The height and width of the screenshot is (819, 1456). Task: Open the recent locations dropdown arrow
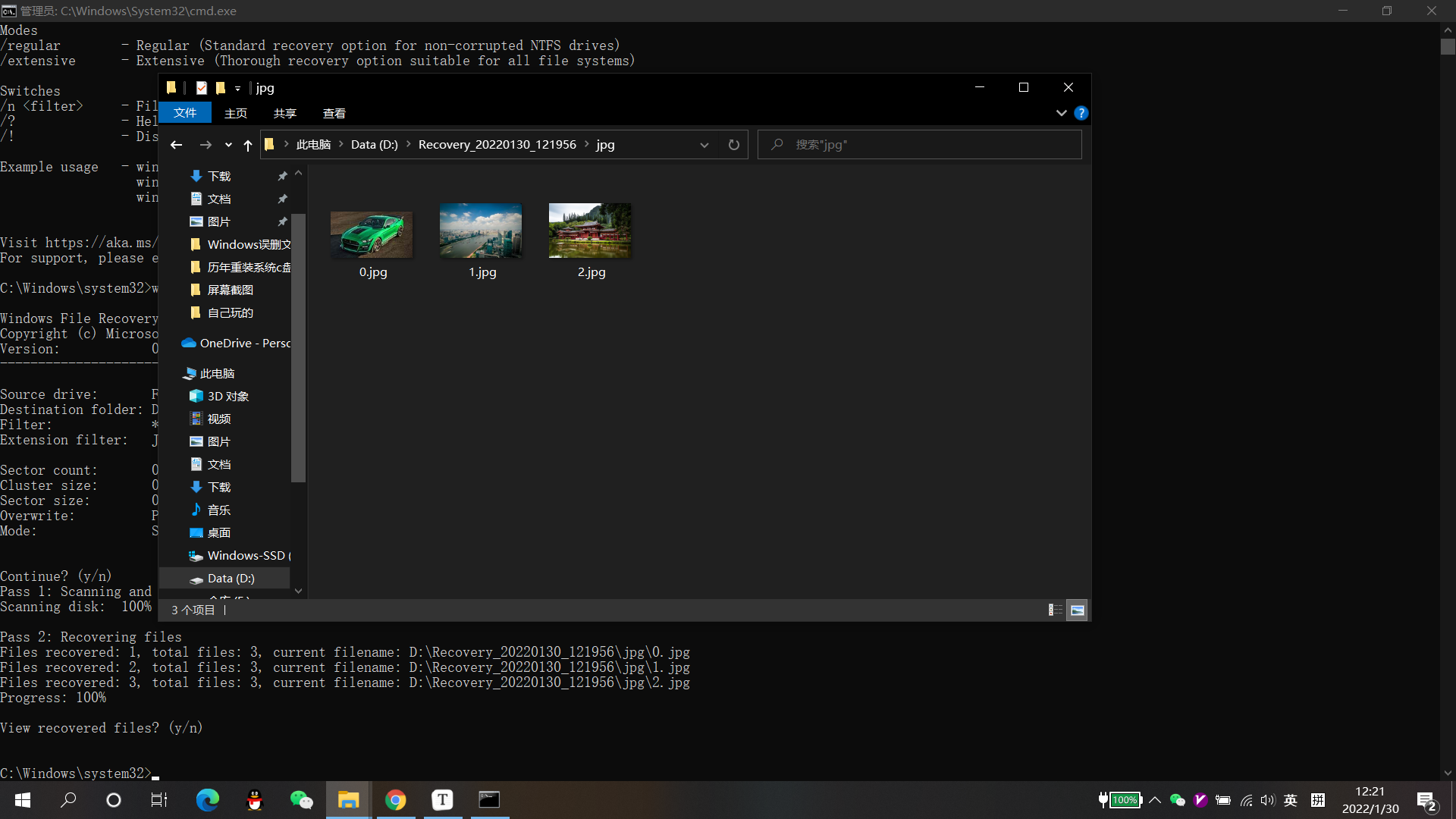click(228, 145)
